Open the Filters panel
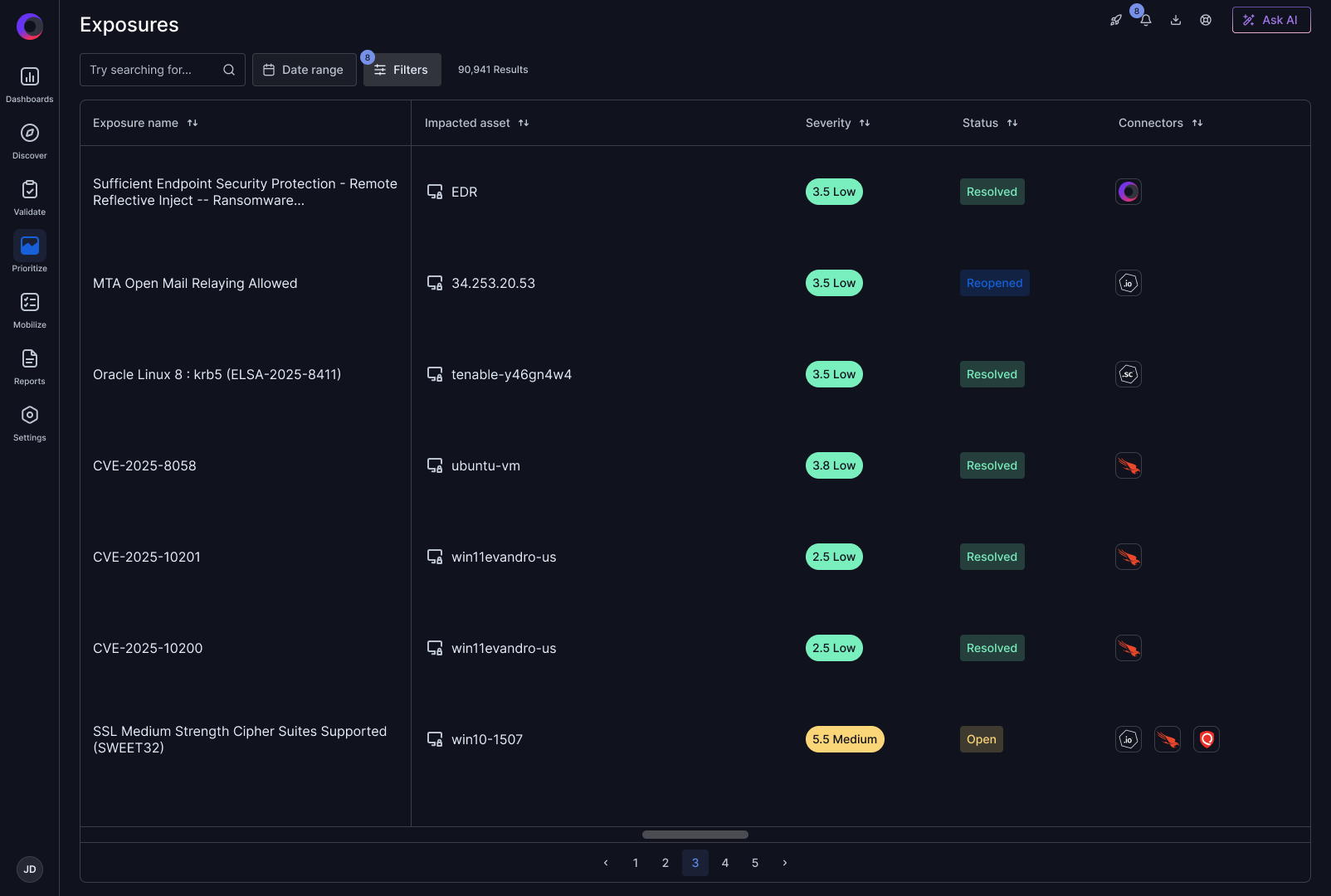The width and height of the screenshot is (1331, 896). click(x=402, y=70)
